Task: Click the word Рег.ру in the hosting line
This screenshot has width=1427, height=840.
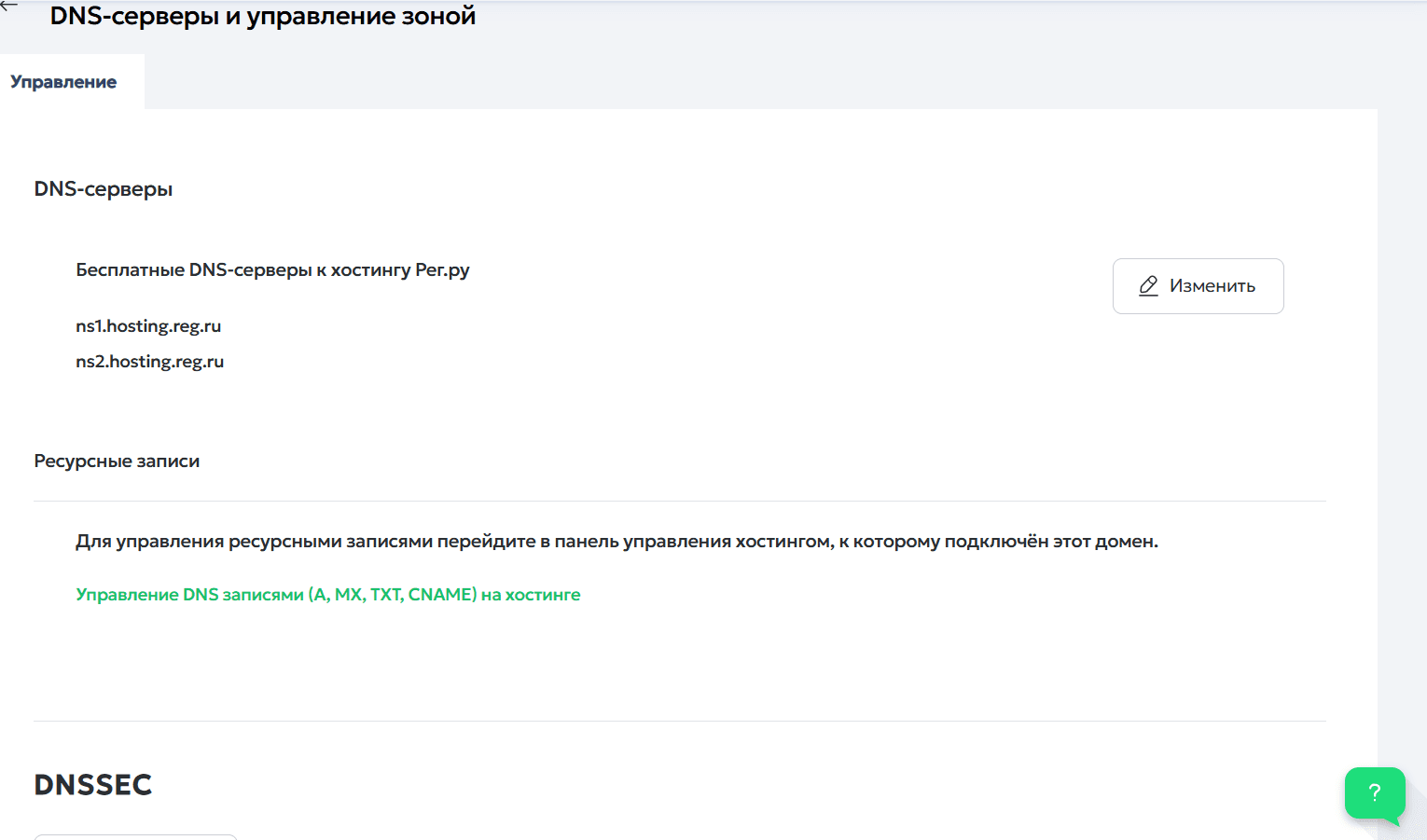Action: tap(442, 270)
